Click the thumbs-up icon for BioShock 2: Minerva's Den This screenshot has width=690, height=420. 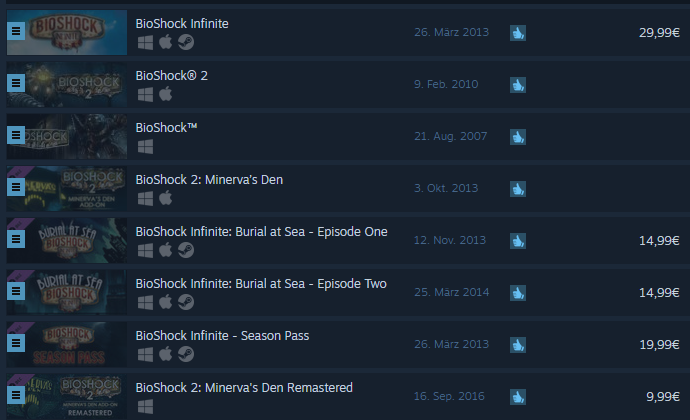pos(518,188)
